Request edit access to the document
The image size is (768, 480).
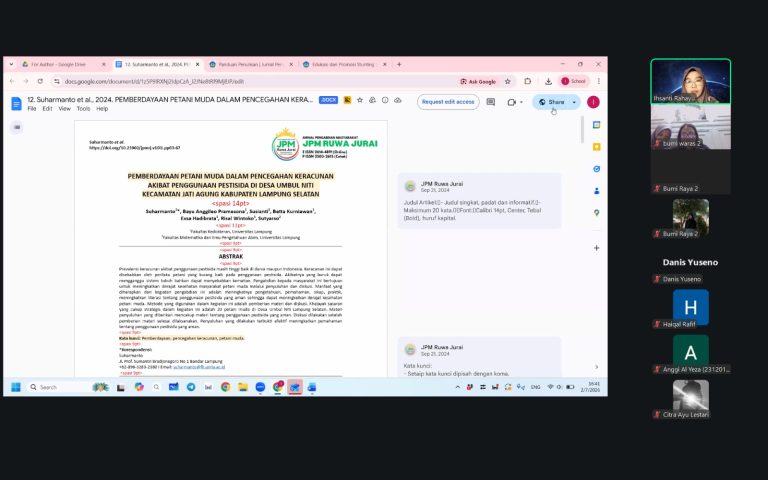pos(448,102)
